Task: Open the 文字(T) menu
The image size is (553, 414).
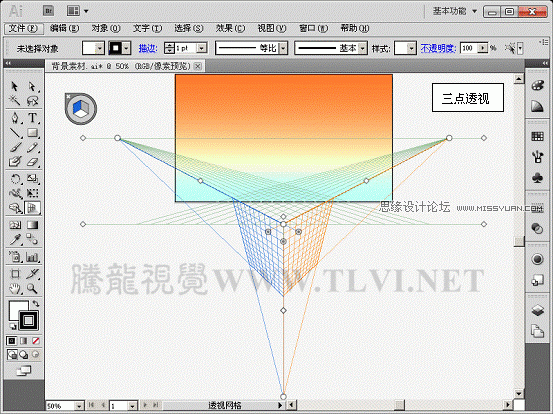Action: pyautogui.click(x=147, y=29)
